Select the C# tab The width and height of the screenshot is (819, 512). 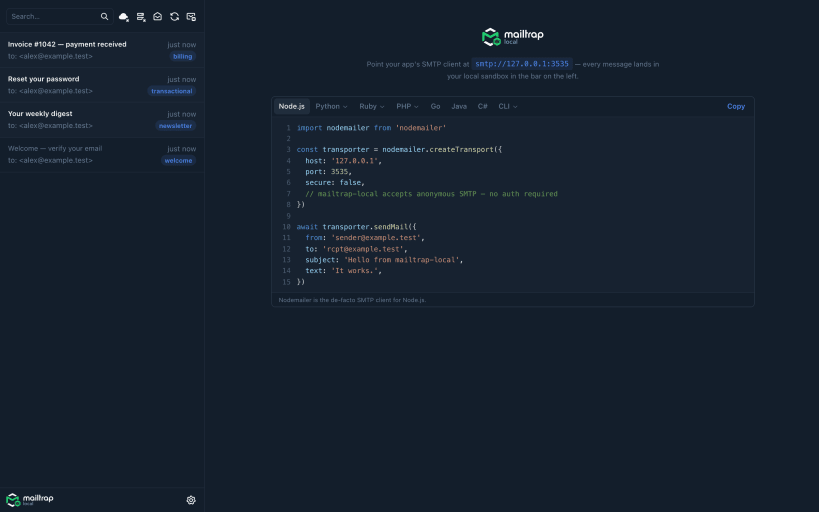point(482,106)
